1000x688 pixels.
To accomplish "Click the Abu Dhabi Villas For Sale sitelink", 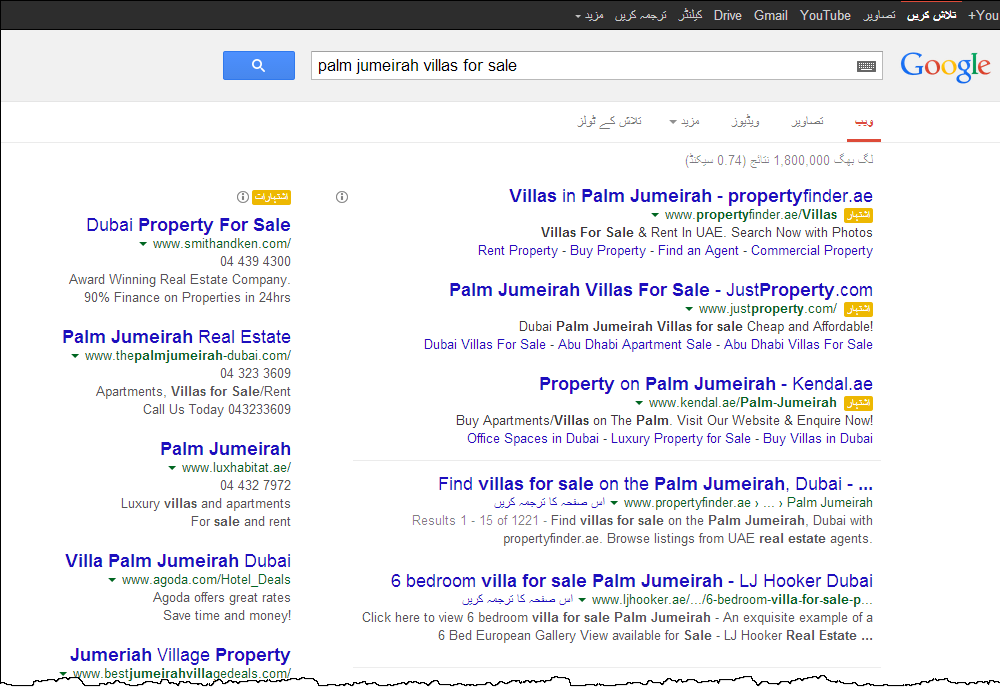I will [x=798, y=344].
